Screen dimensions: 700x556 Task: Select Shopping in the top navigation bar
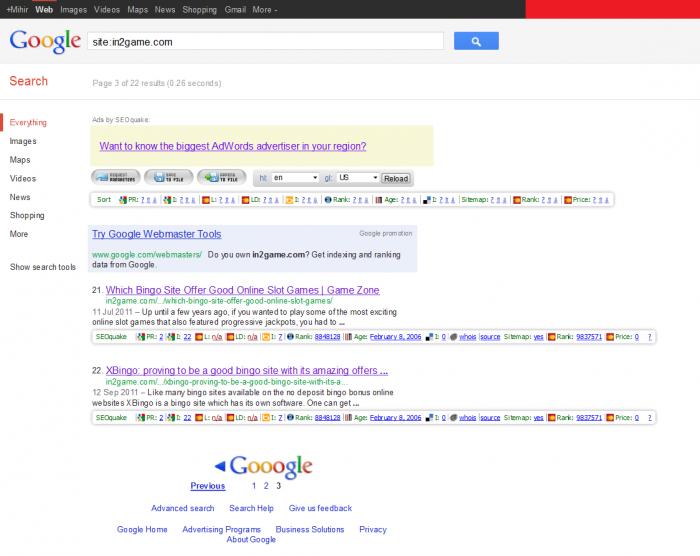pyautogui.click(x=200, y=9)
